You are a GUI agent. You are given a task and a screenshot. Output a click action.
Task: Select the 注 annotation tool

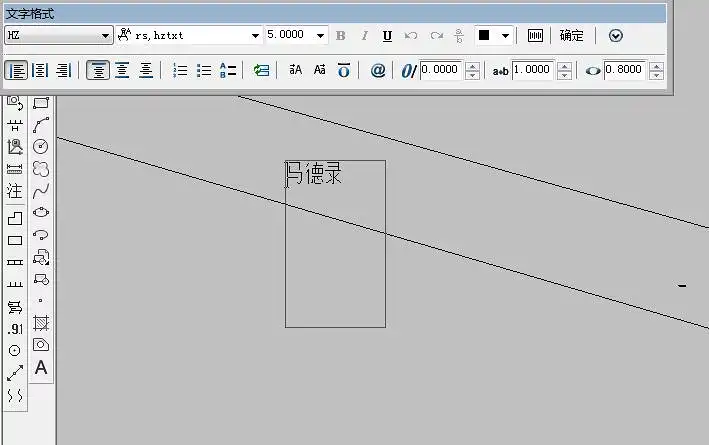click(15, 190)
